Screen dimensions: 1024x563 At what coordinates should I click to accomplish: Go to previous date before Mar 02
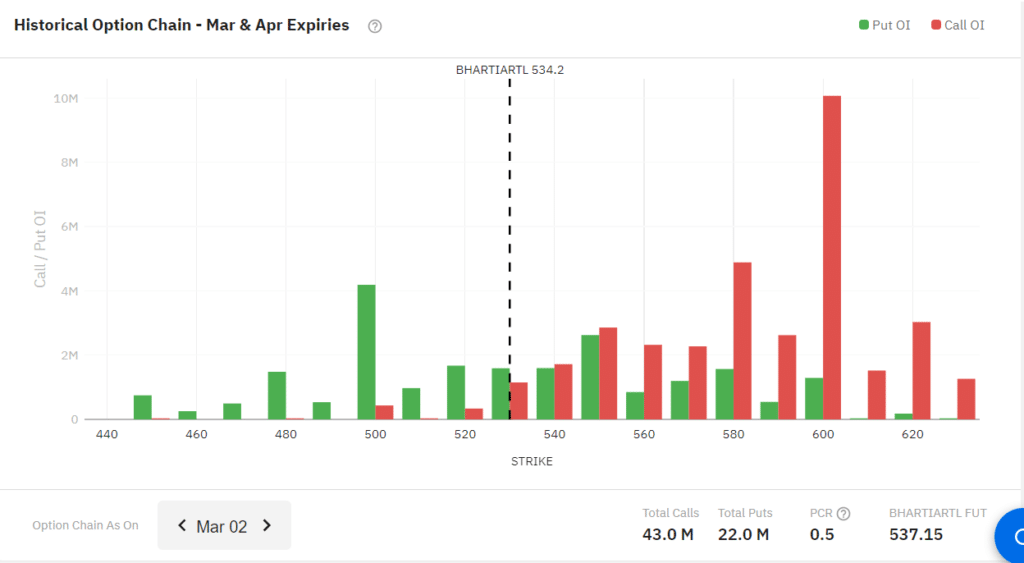coord(182,526)
